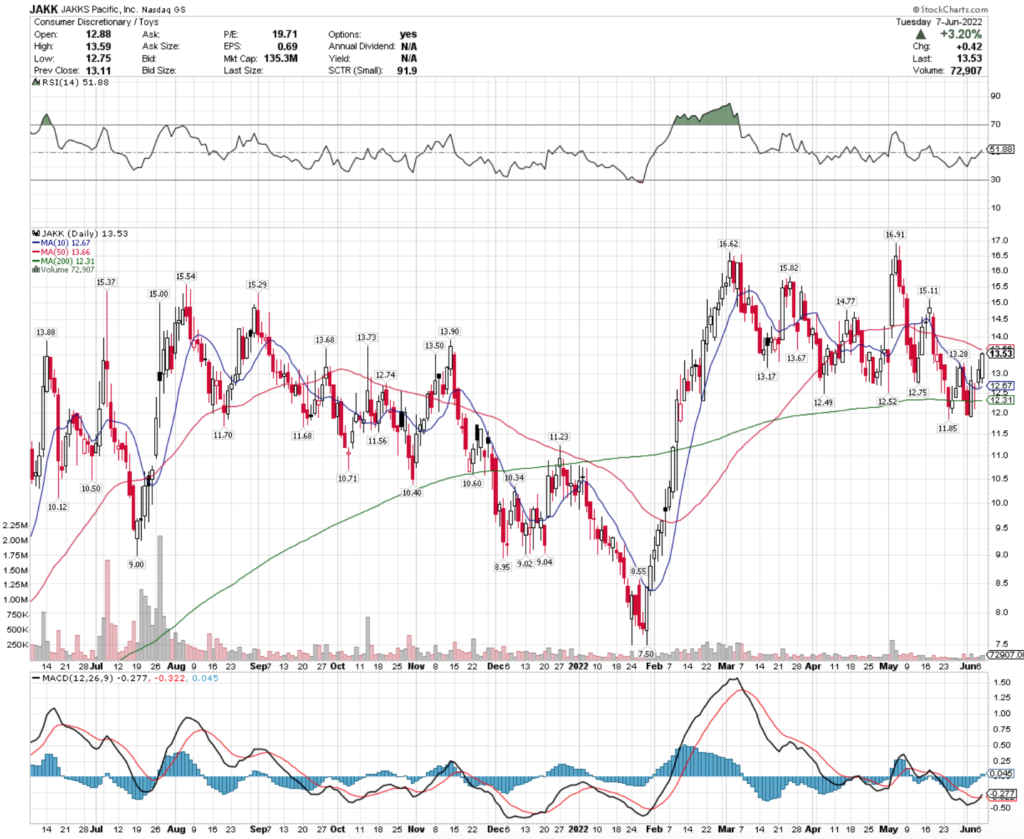Click the Last value 13.53 in the header
Screen dimensions: 1024x839
(x=969, y=58)
